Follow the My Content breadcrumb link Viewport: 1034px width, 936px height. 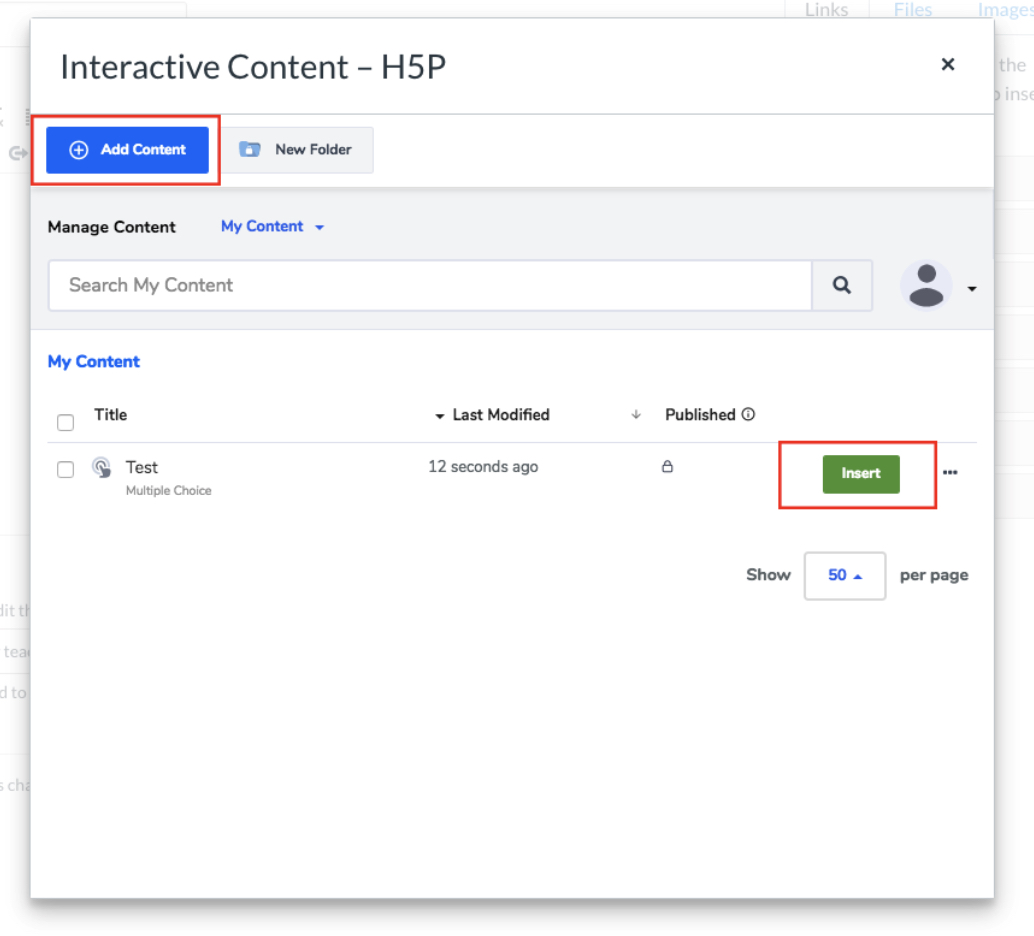94,361
